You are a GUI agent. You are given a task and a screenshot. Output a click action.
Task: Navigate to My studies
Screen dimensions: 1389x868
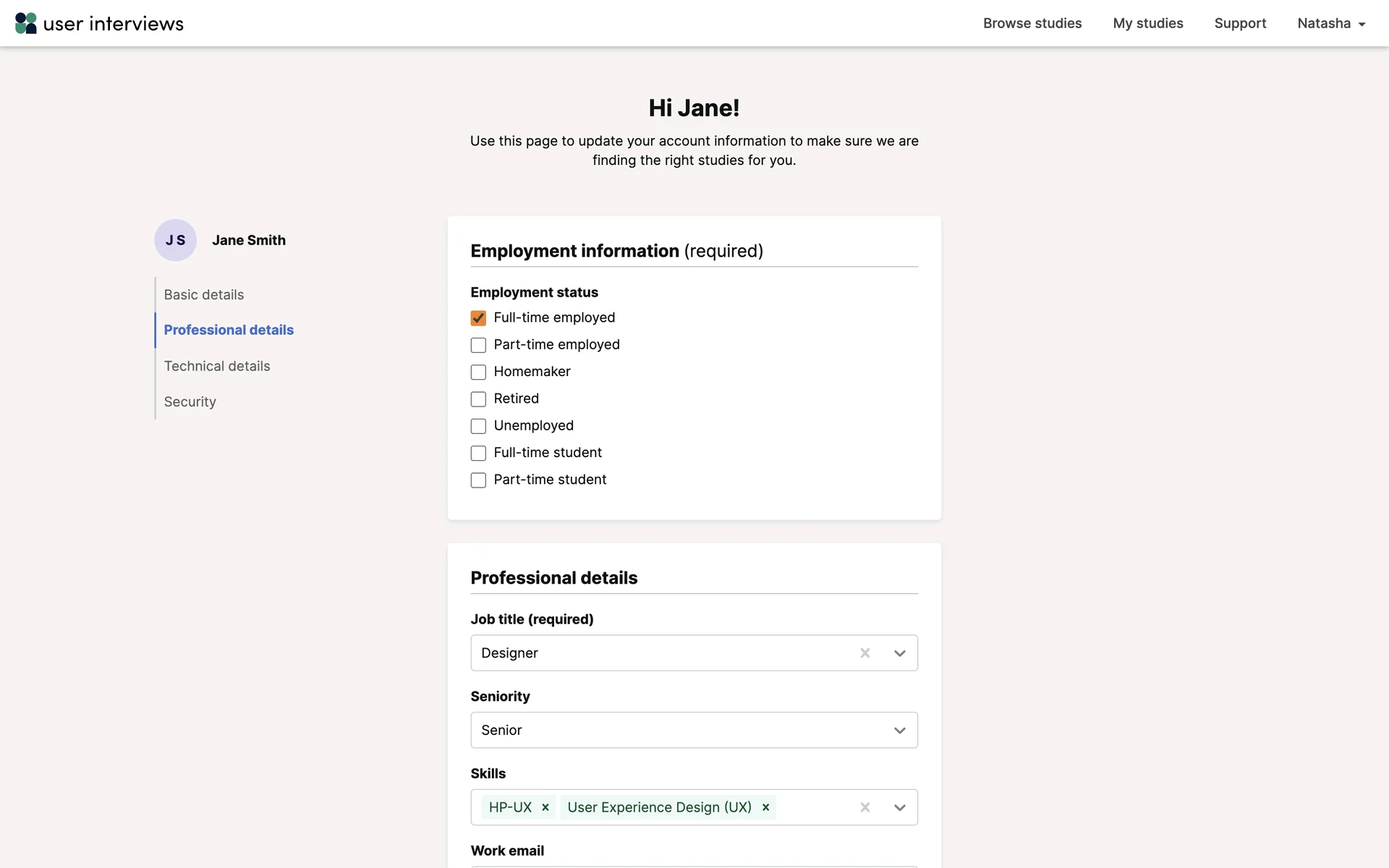coord(1147,23)
